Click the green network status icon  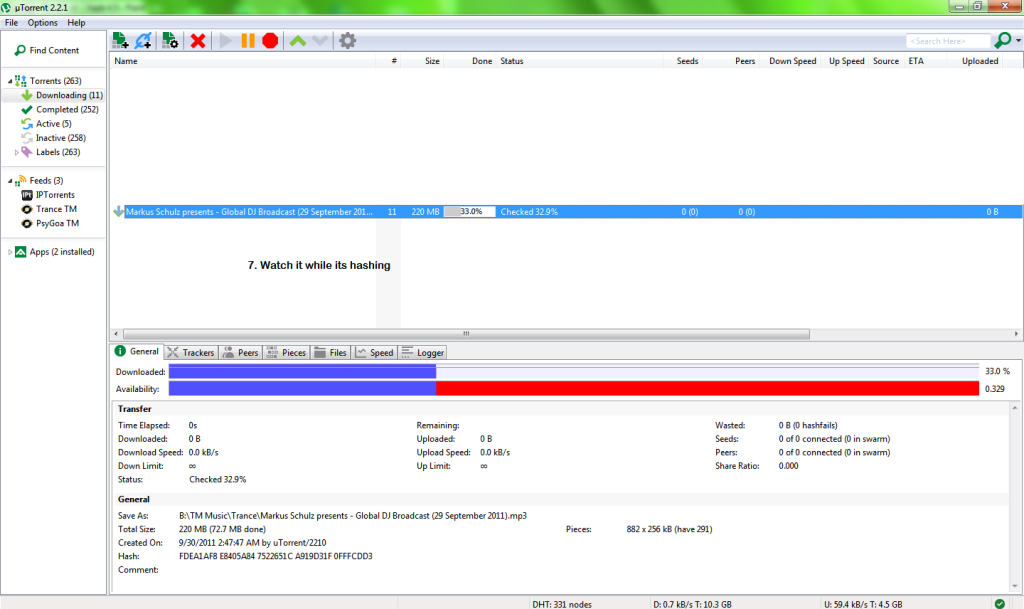click(999, 604)
